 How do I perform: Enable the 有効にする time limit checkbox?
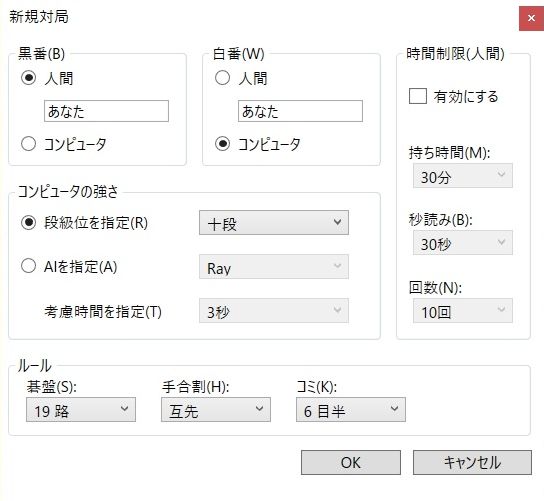[418, 96]
